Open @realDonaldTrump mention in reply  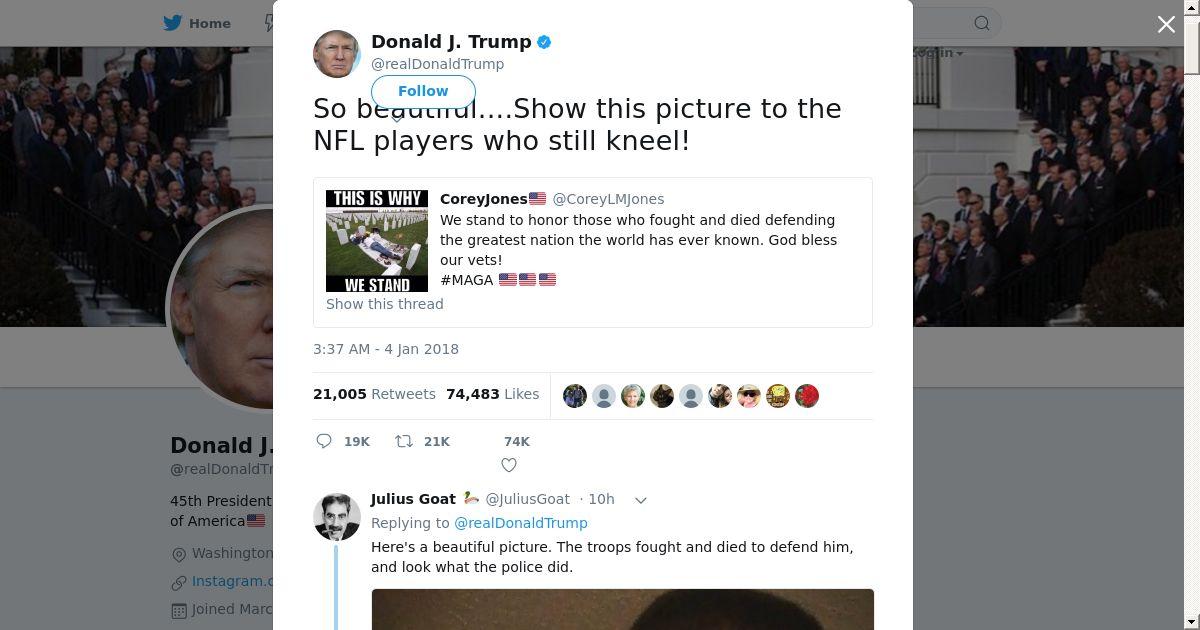coord(521,523)
